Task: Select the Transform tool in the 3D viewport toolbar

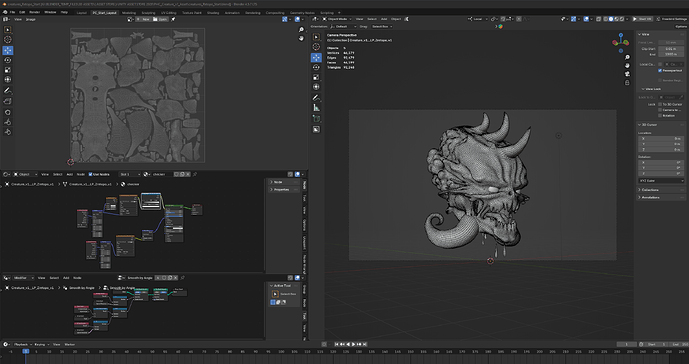Action: pos(316,87)
